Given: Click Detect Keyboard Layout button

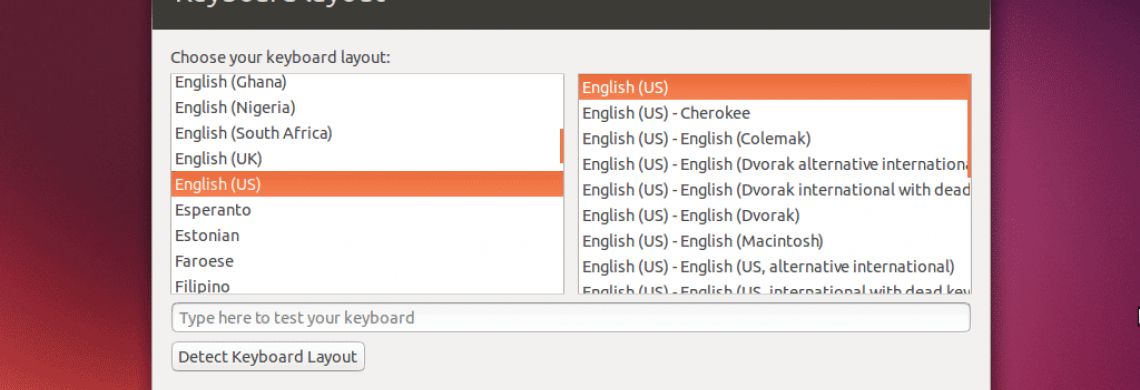Looking at the screenshot, I should 268,357.
